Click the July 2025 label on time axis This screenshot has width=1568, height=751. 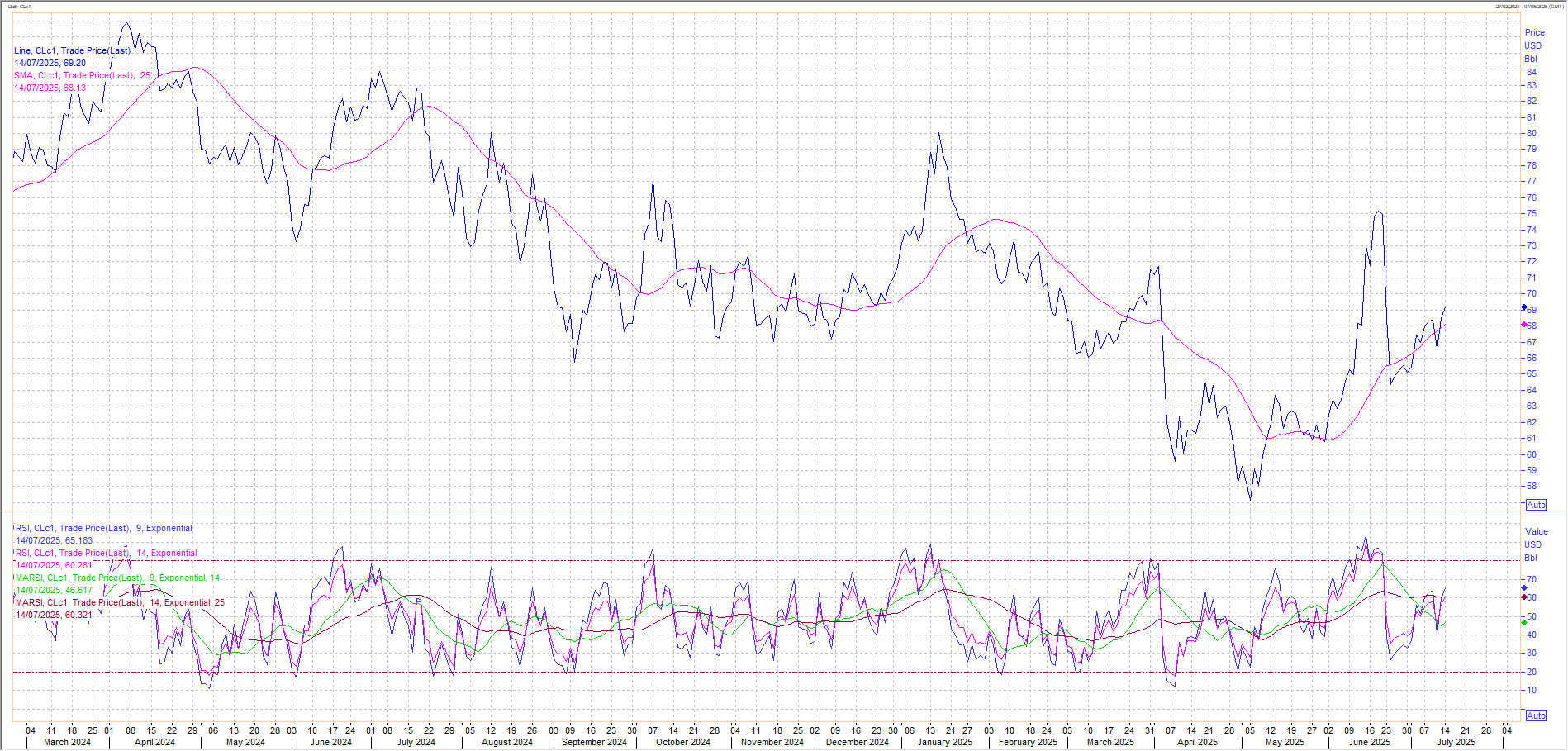pyautogui.click(x=1456, y=742)
